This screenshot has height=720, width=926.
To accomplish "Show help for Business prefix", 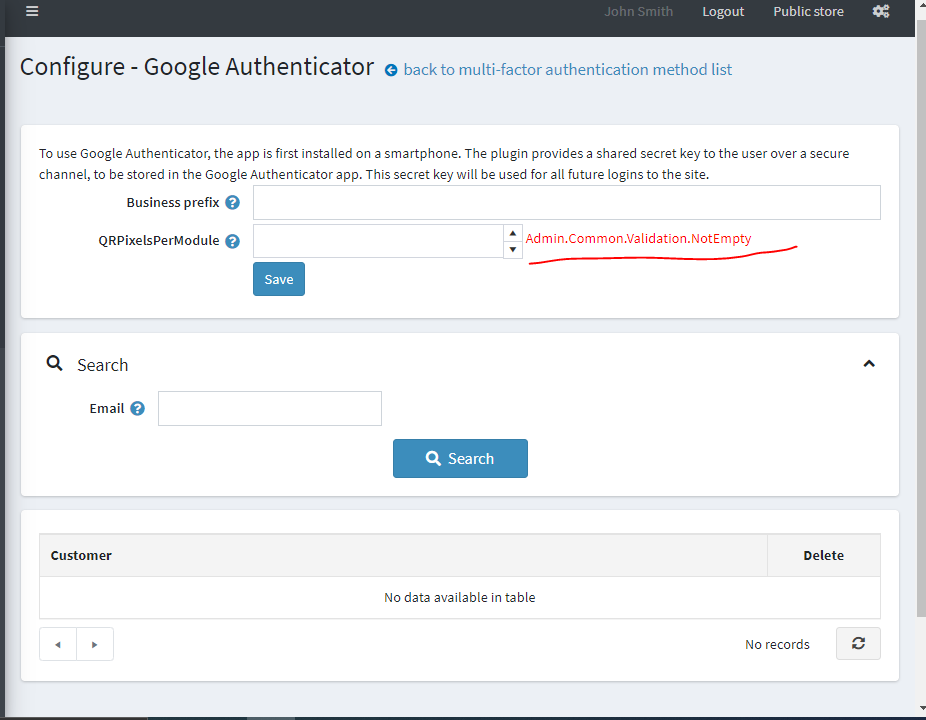I will pos(233,203).
